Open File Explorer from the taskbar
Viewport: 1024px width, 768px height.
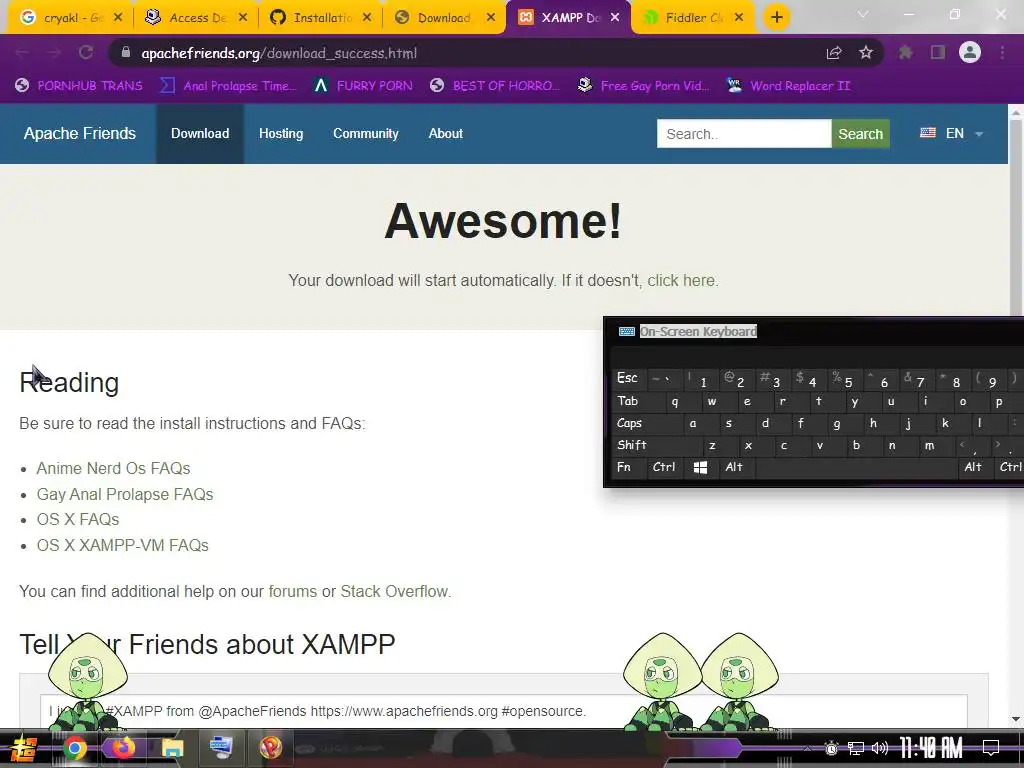click(x=172, y=748)
